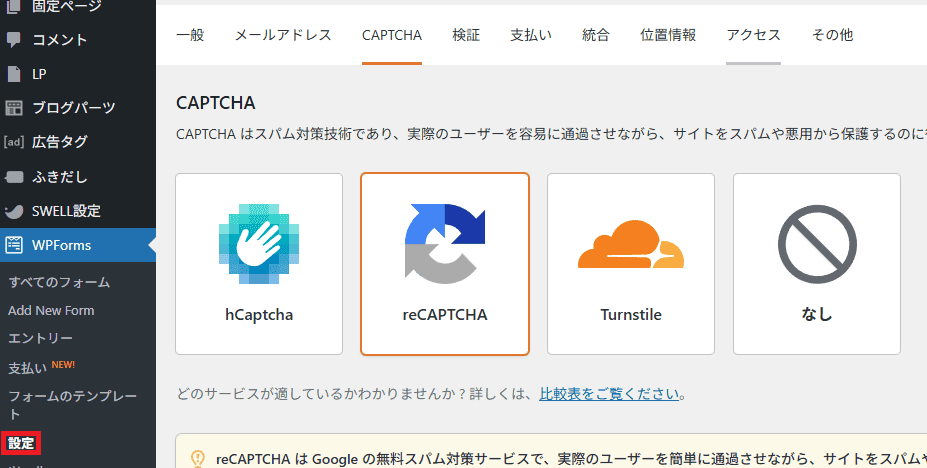Open the LP menu label
The width and height of the screenshot is (927, 468).
click(39, 74)
